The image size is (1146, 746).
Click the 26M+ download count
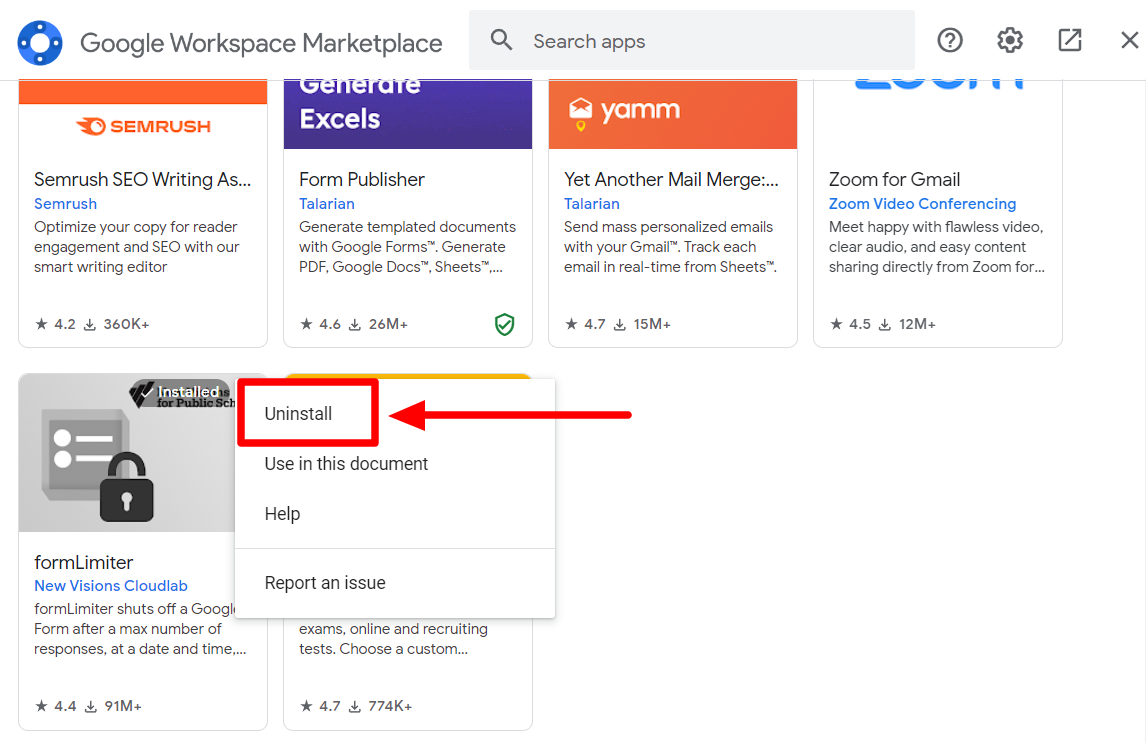[x=379, y=324]
